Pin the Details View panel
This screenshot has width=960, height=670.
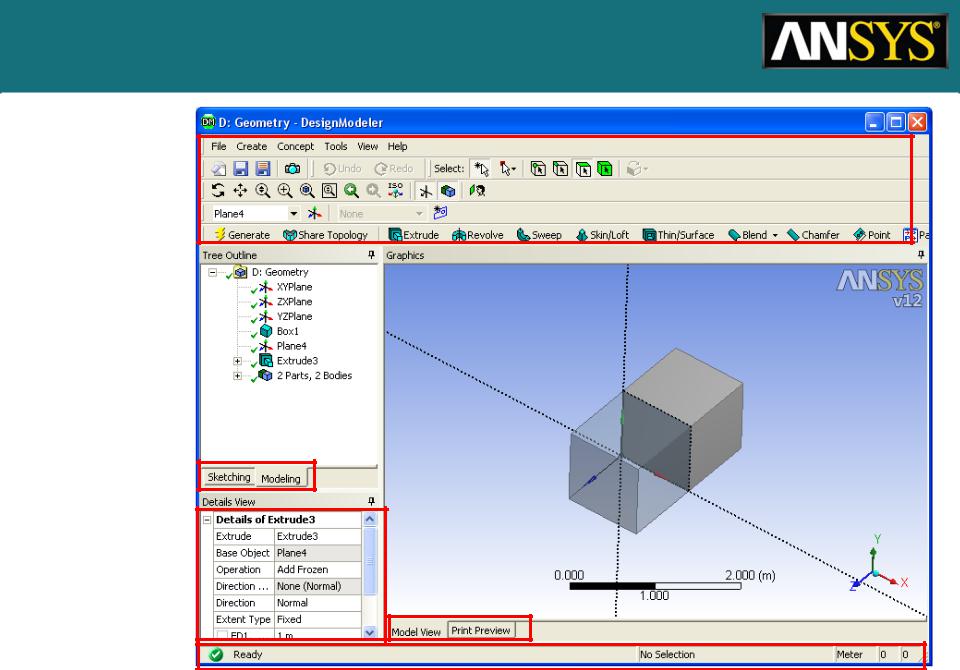(x=371, y=501)
